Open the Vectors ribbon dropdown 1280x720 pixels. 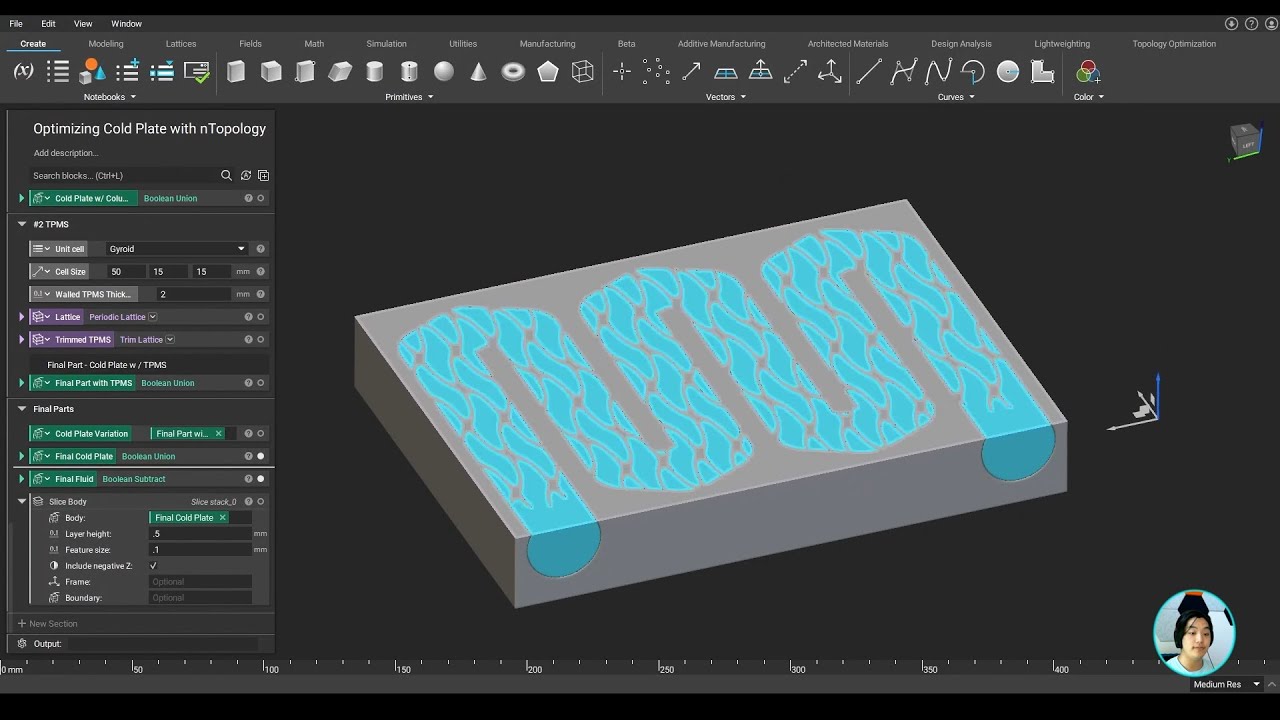coord(726,97)
